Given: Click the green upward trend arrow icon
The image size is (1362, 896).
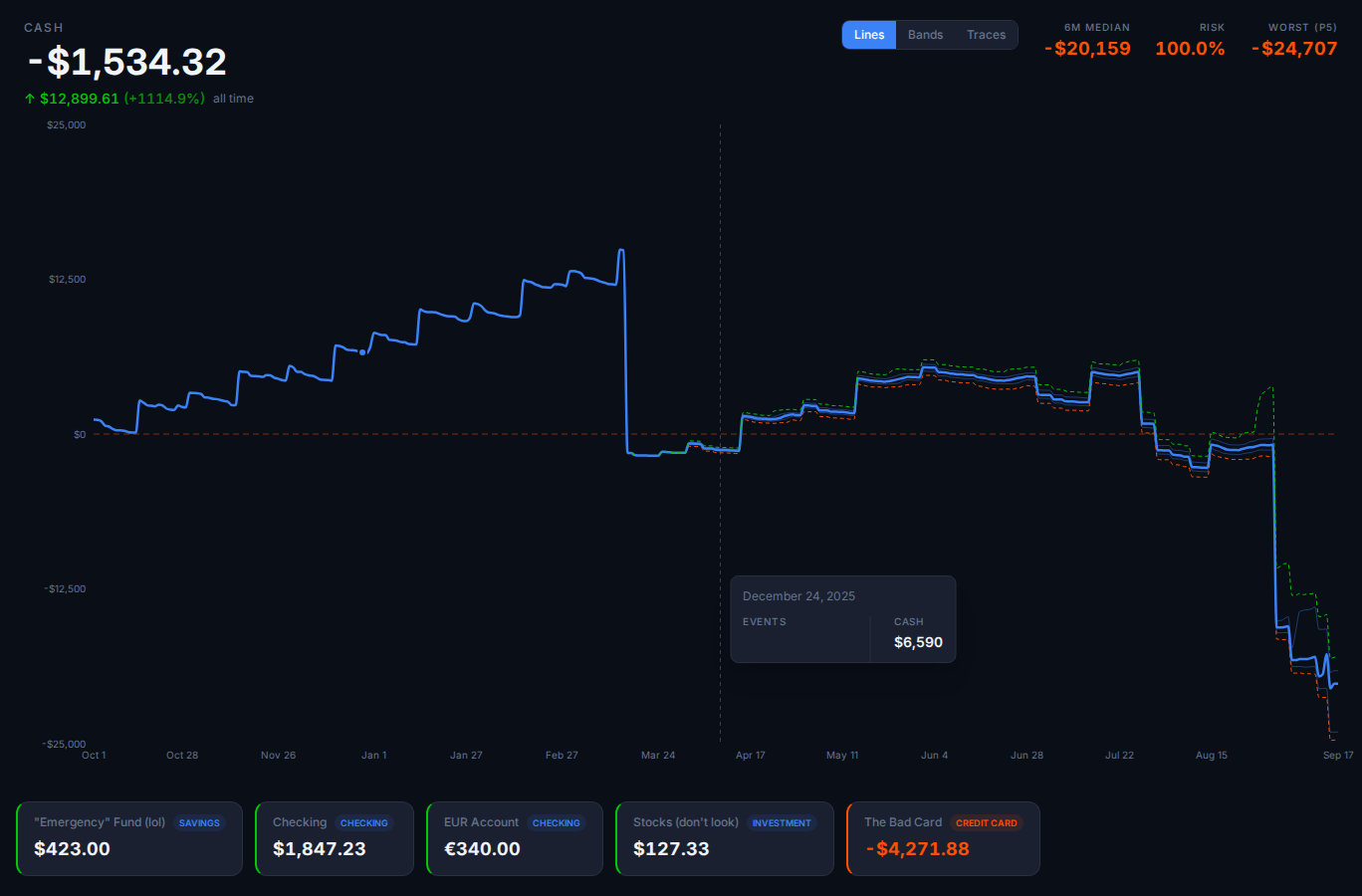Looking at the screenshot, I should coord(28,98).
